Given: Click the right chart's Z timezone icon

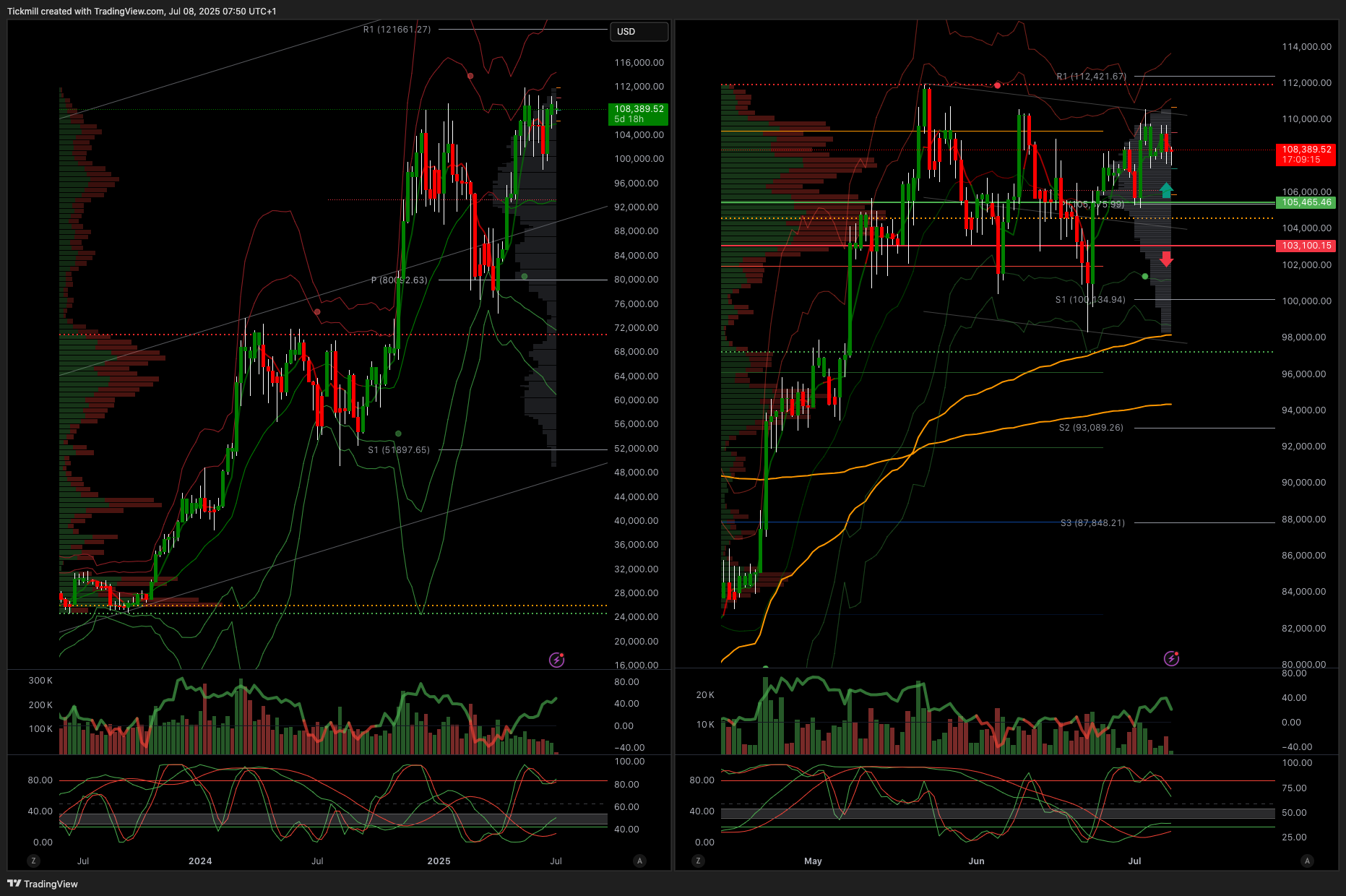Looking at the screenshot, I should click(x=697, y=861).
